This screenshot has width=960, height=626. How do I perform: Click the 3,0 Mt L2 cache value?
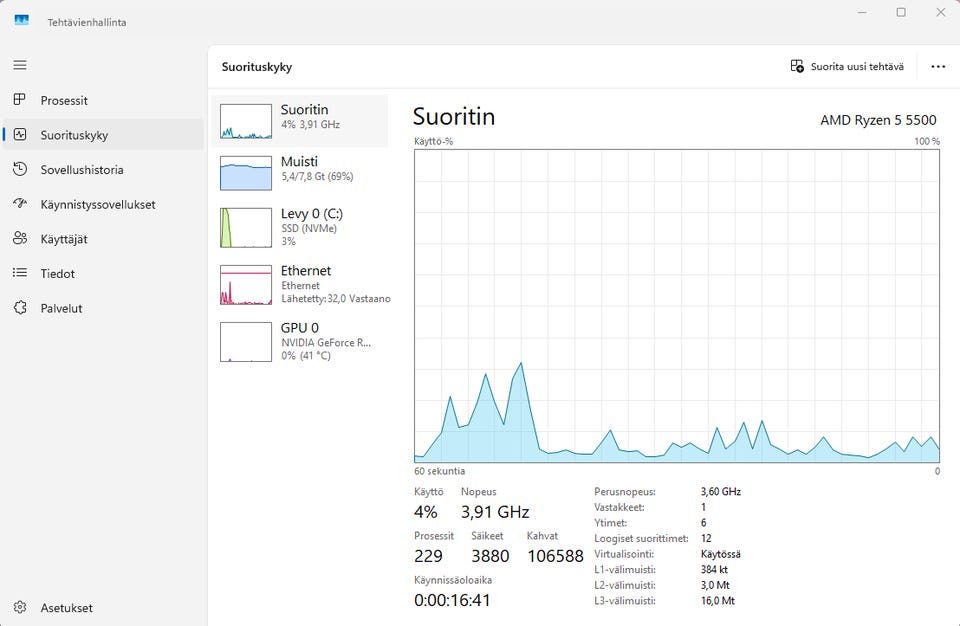pyautogui.click(x=715, y=585)
